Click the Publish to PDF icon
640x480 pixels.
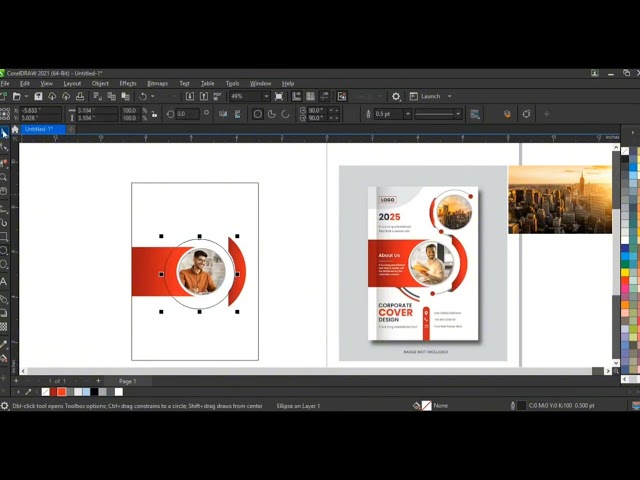click(x=217, y=96)
